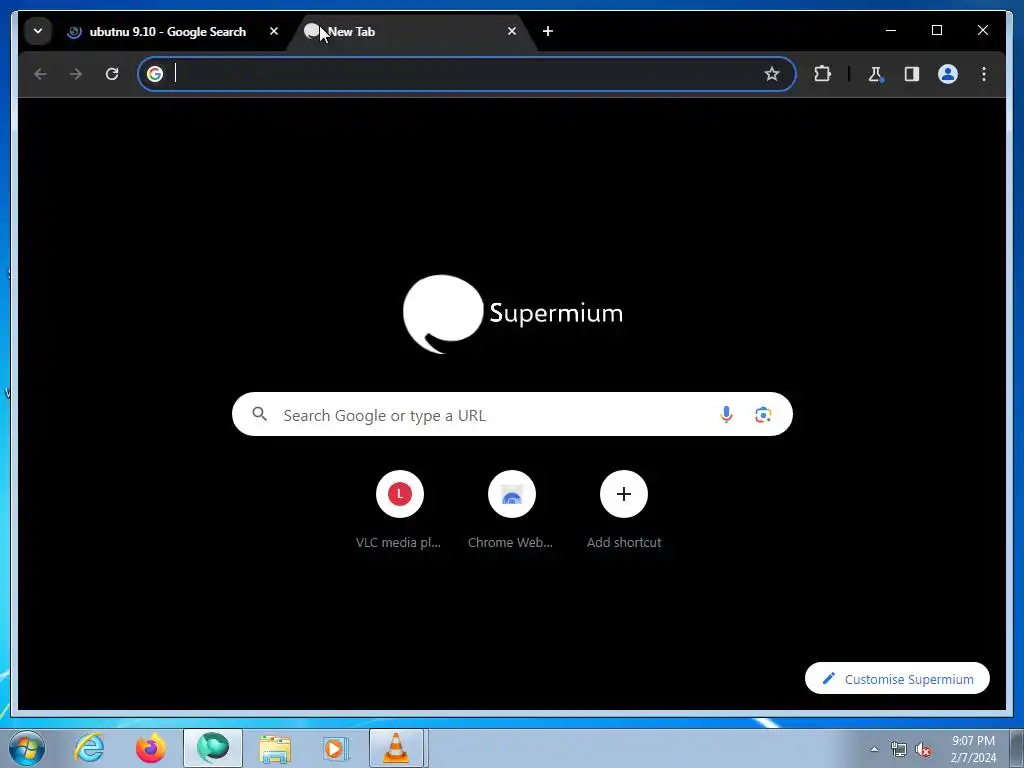Image resolution: width=1024 pixels, height=768 pixels.
Task: Open VLC cone icon on taskbar
Action: click(397, 748)
